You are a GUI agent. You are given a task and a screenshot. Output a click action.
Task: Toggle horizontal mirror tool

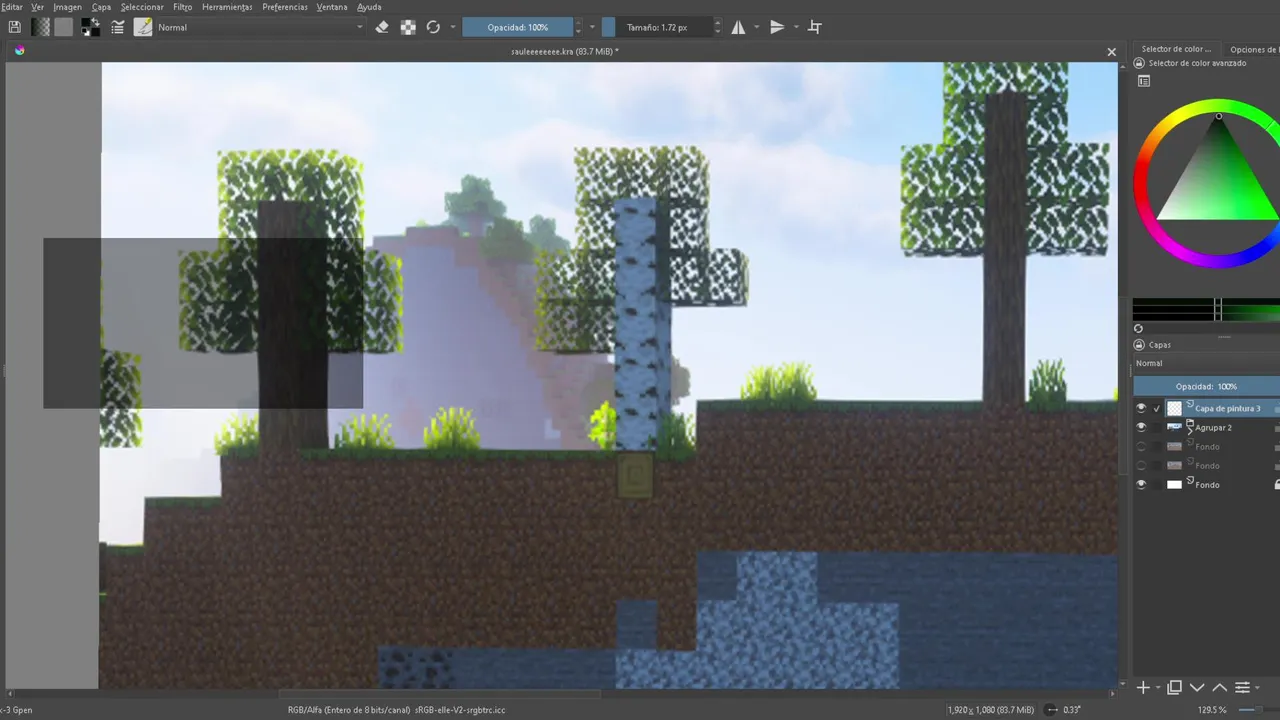738,28
